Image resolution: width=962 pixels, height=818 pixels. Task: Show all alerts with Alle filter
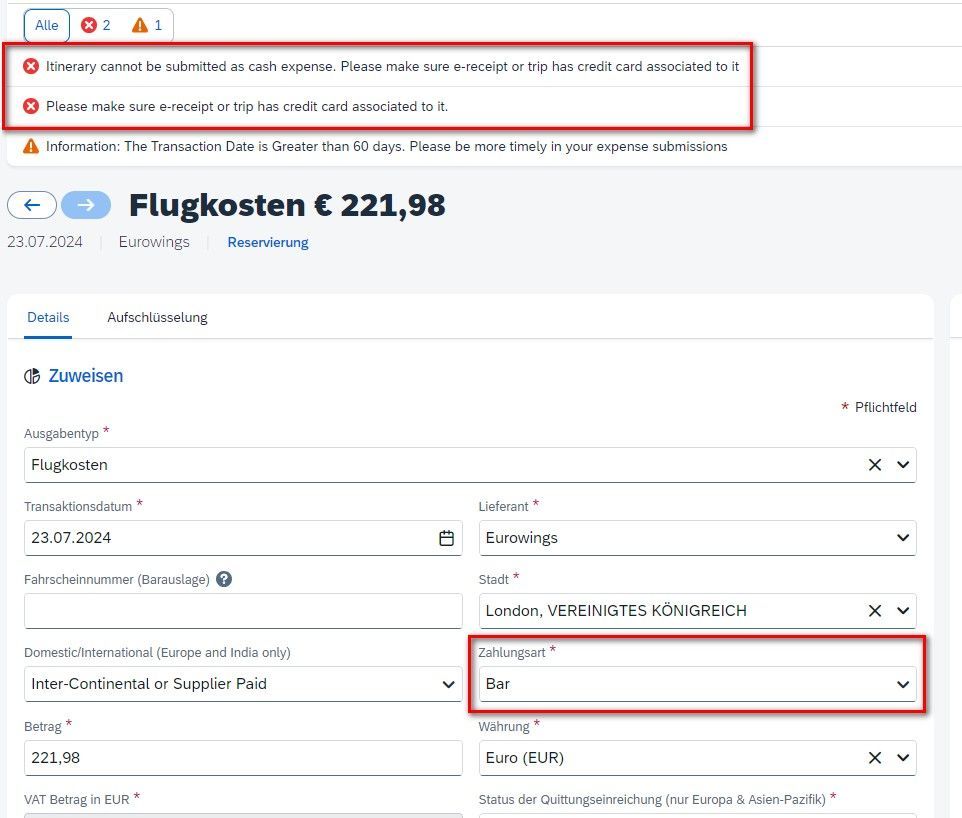(47, 25)
